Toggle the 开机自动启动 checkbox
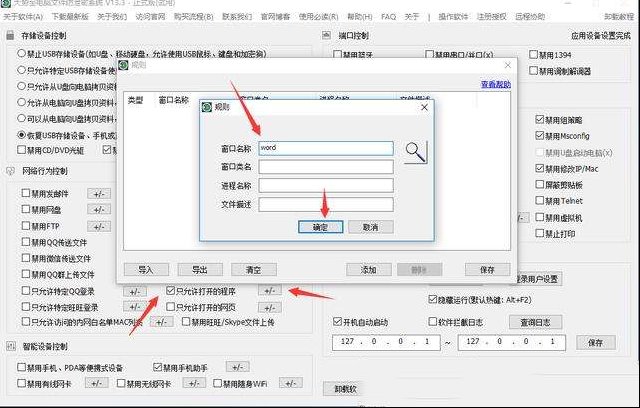The height and width of the screenshot is (408, 640). click(x=337, y=322)
